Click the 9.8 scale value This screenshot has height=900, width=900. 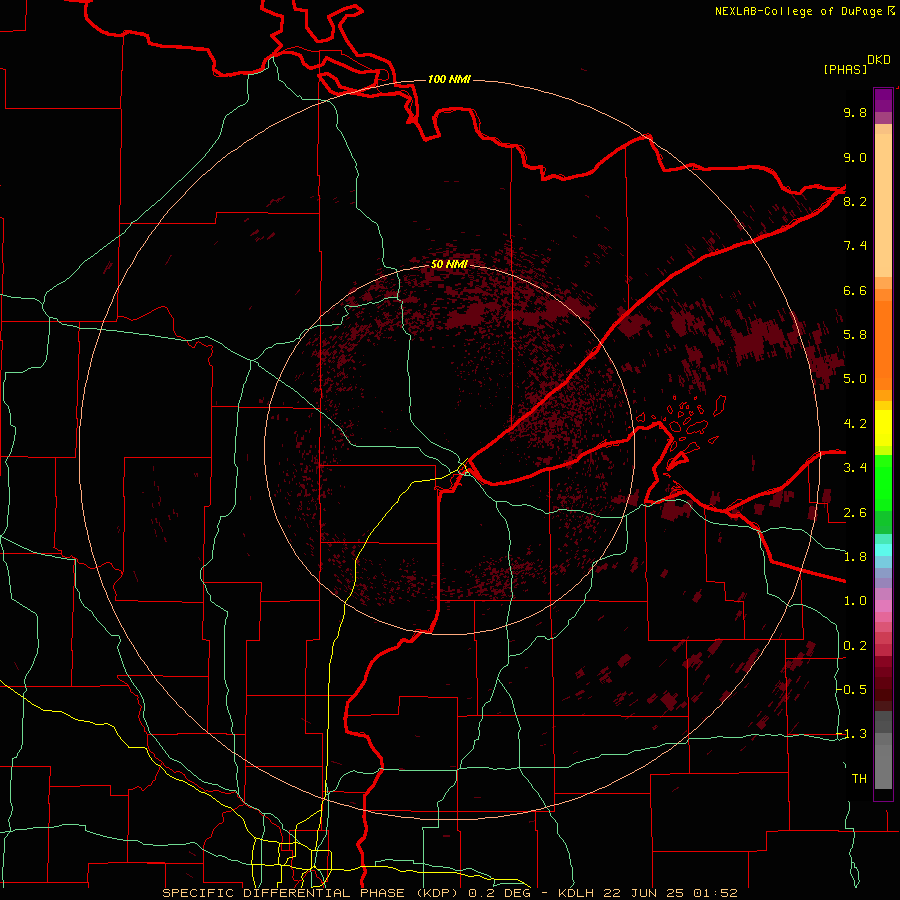pos(855,112)
